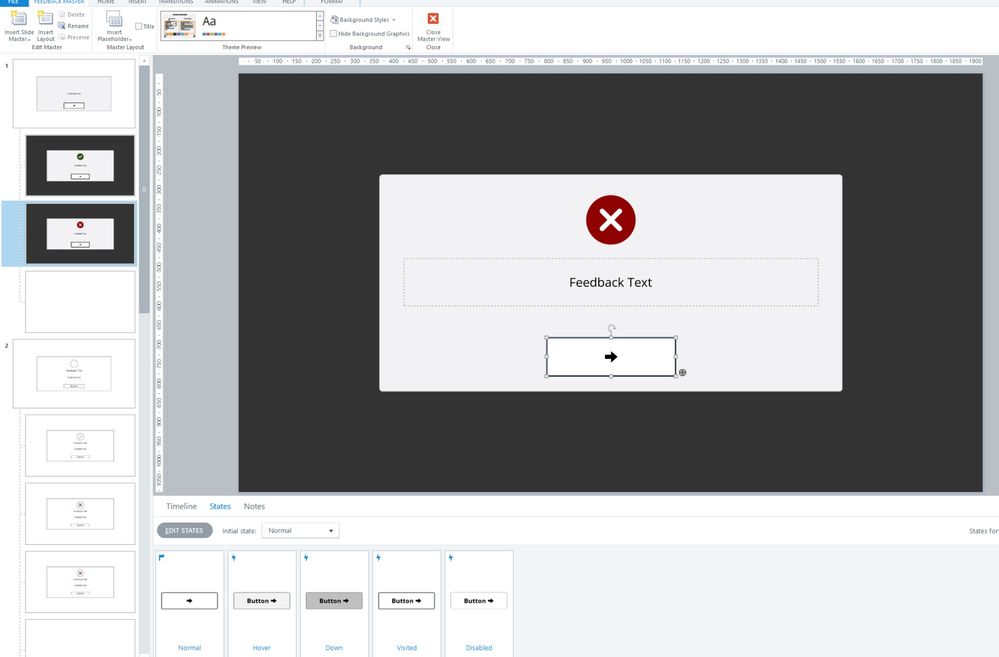999x657 pixels.
Task: Click the horizontal ruler above the slide
Action: point(610,61)
